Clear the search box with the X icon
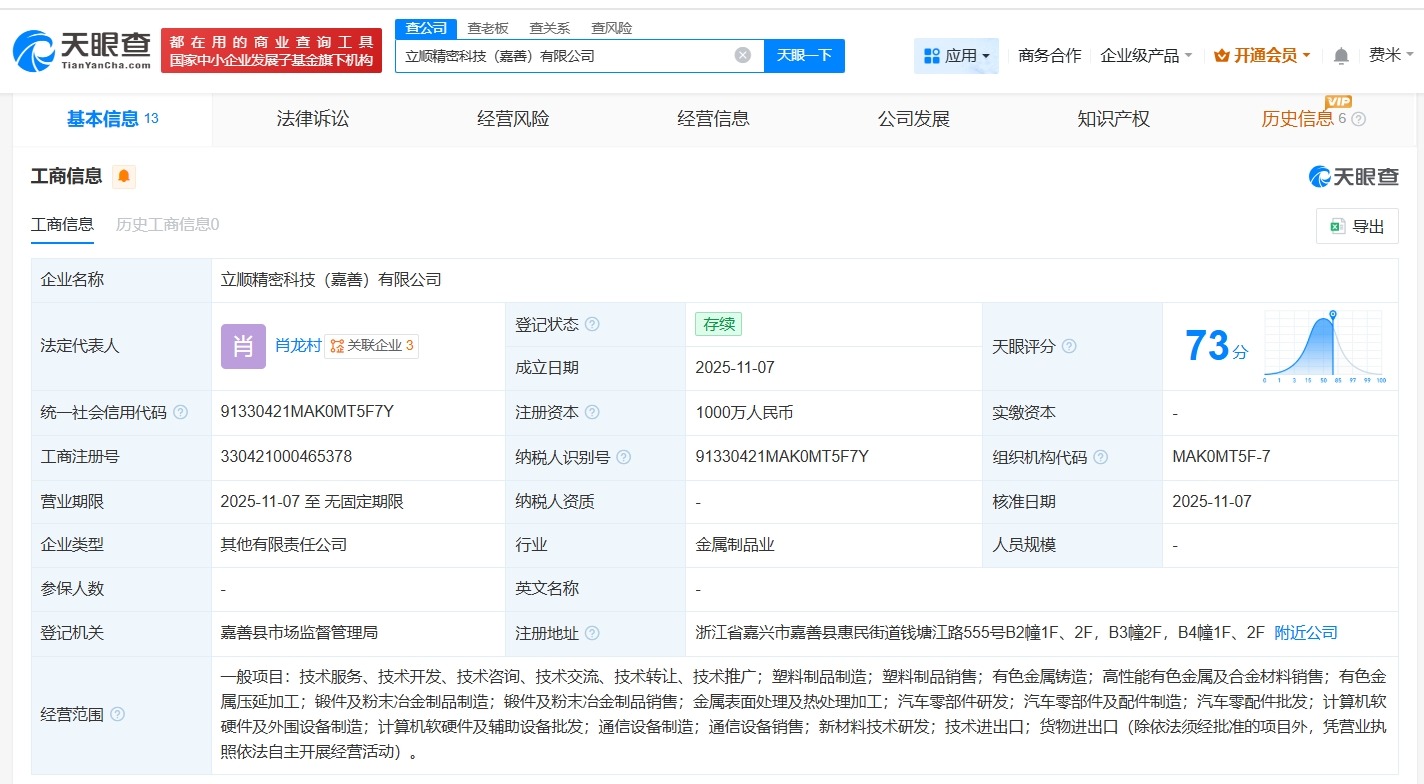Viewport: 1424px width, 784px height. 742,56
